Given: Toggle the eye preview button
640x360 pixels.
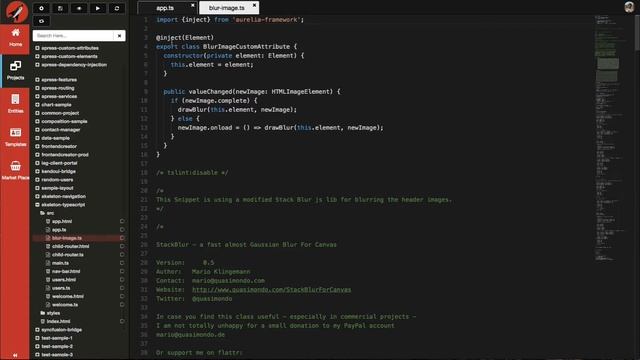Looking at the screenshot, I should coord(41,21).
